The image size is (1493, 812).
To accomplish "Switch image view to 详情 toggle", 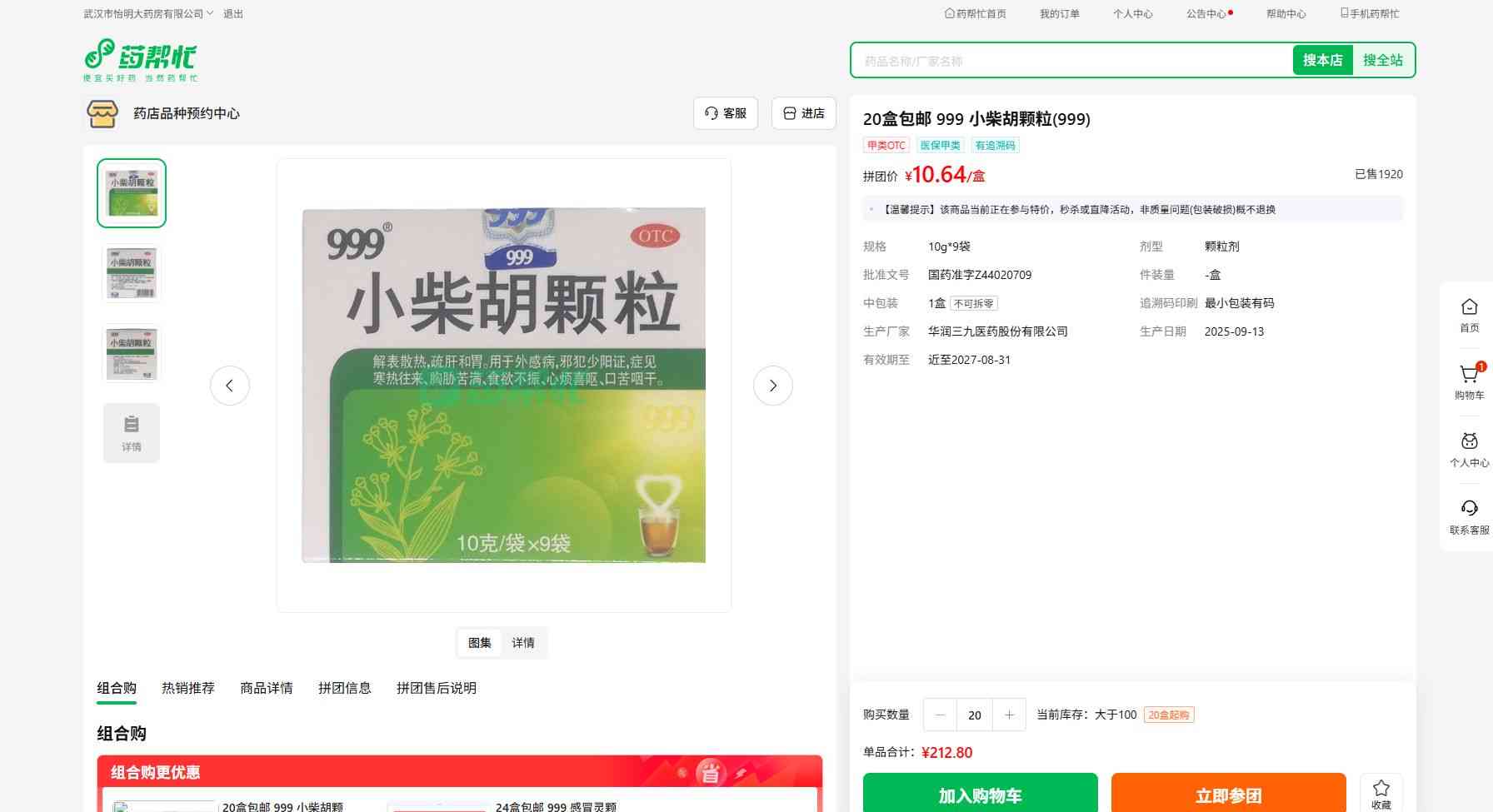I will click(x=523, y=643).
